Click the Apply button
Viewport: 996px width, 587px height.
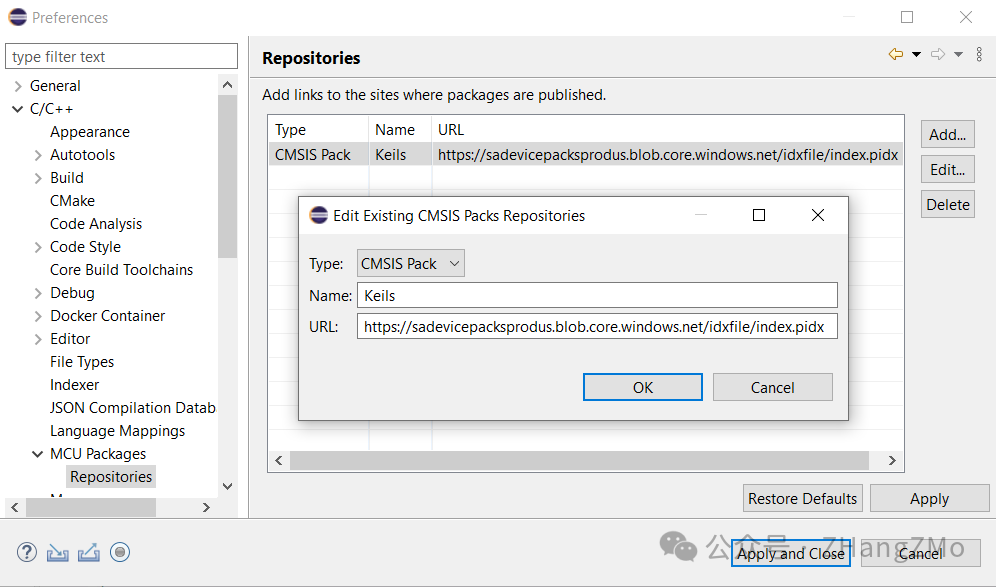pyautogui.click(x=929, y=499)
